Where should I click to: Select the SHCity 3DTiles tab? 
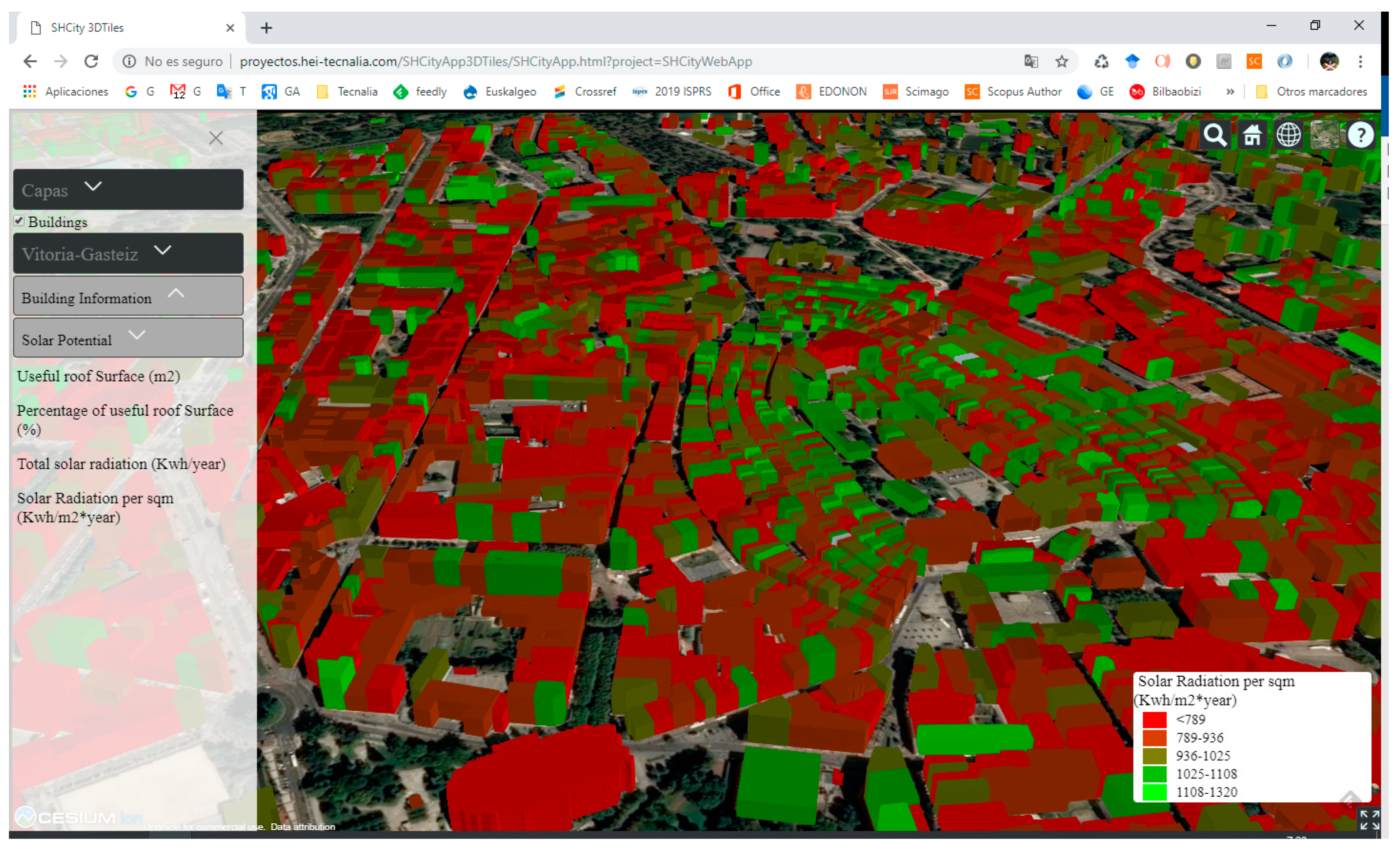pyautogui.click(x=131, y=28)
